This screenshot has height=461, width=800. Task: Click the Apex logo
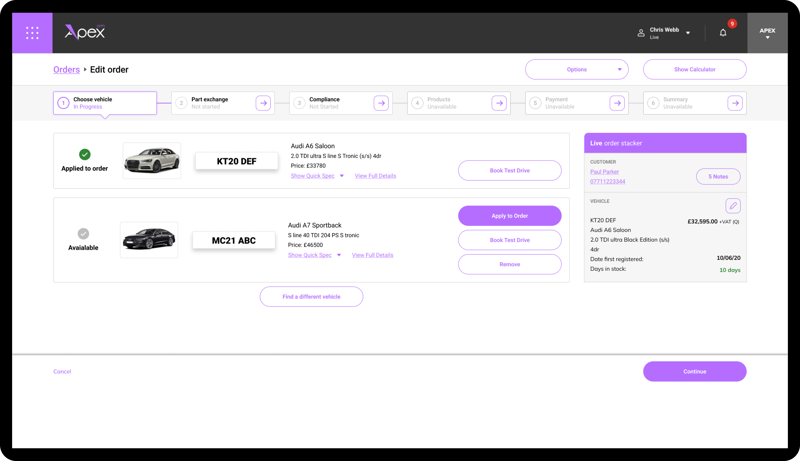[85, 32]
